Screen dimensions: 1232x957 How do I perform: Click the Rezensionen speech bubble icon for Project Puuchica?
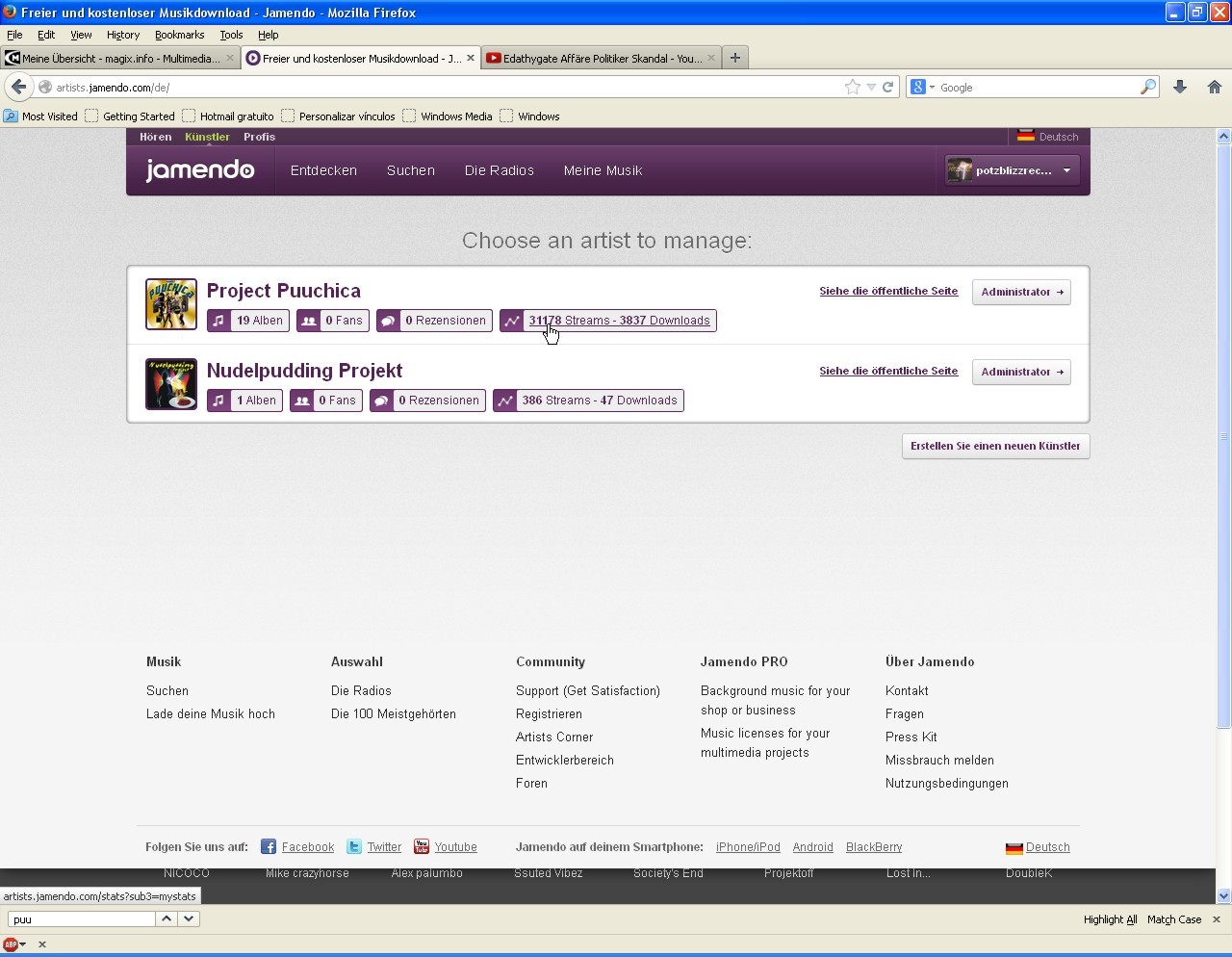[387, 321]
